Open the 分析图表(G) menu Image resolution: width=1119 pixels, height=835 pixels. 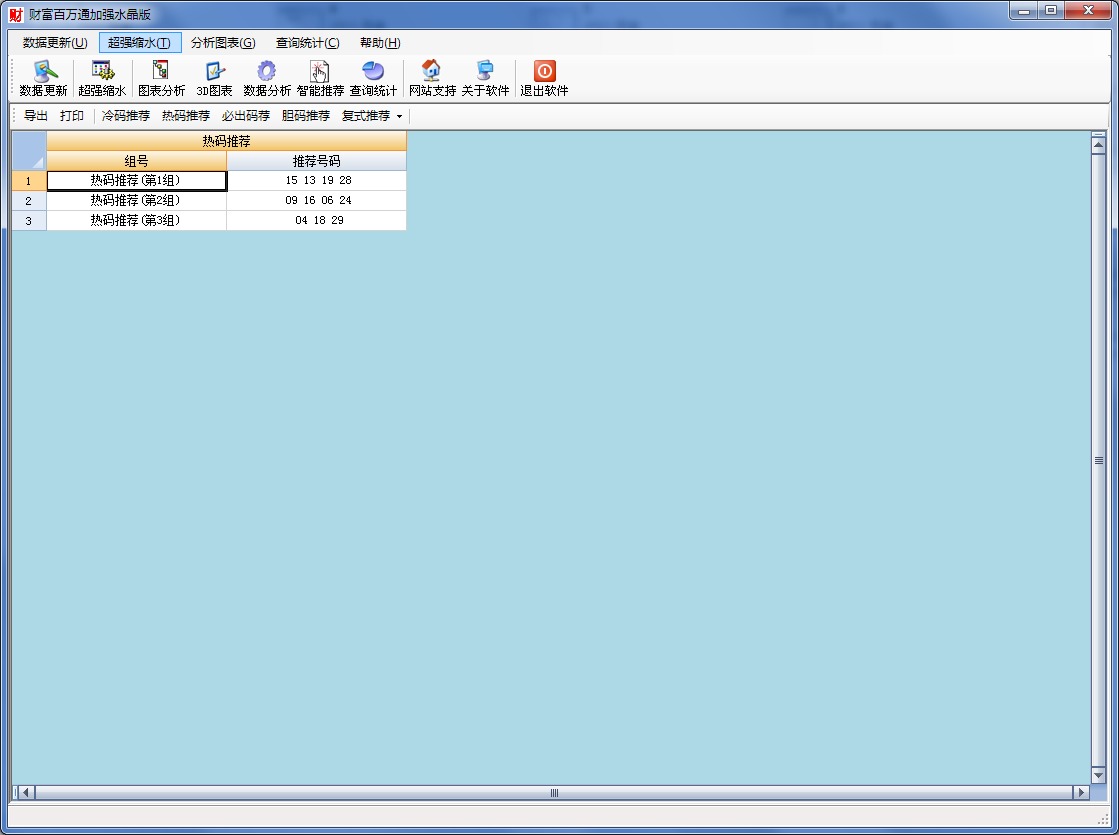pyautogui.click(x=223, y=43)
